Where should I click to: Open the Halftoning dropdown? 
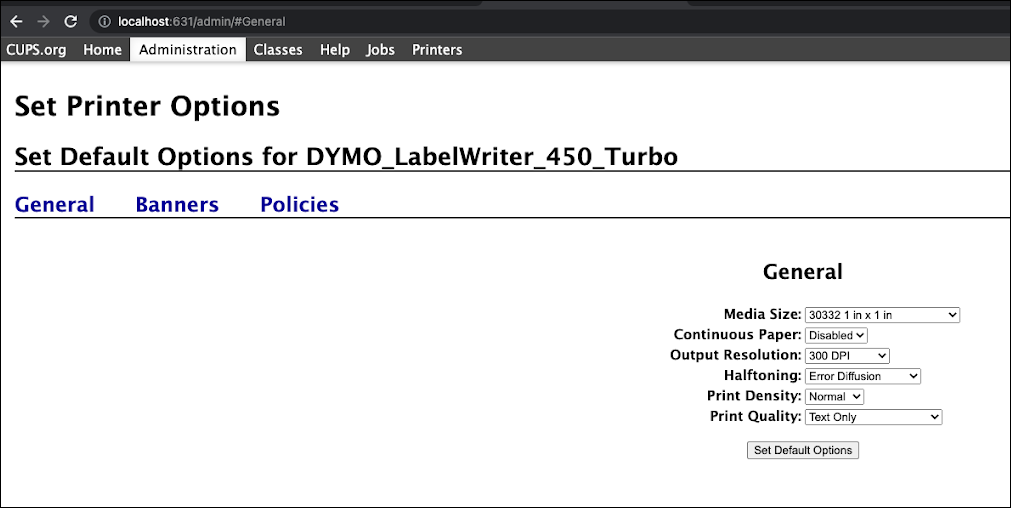pos(863,376)
